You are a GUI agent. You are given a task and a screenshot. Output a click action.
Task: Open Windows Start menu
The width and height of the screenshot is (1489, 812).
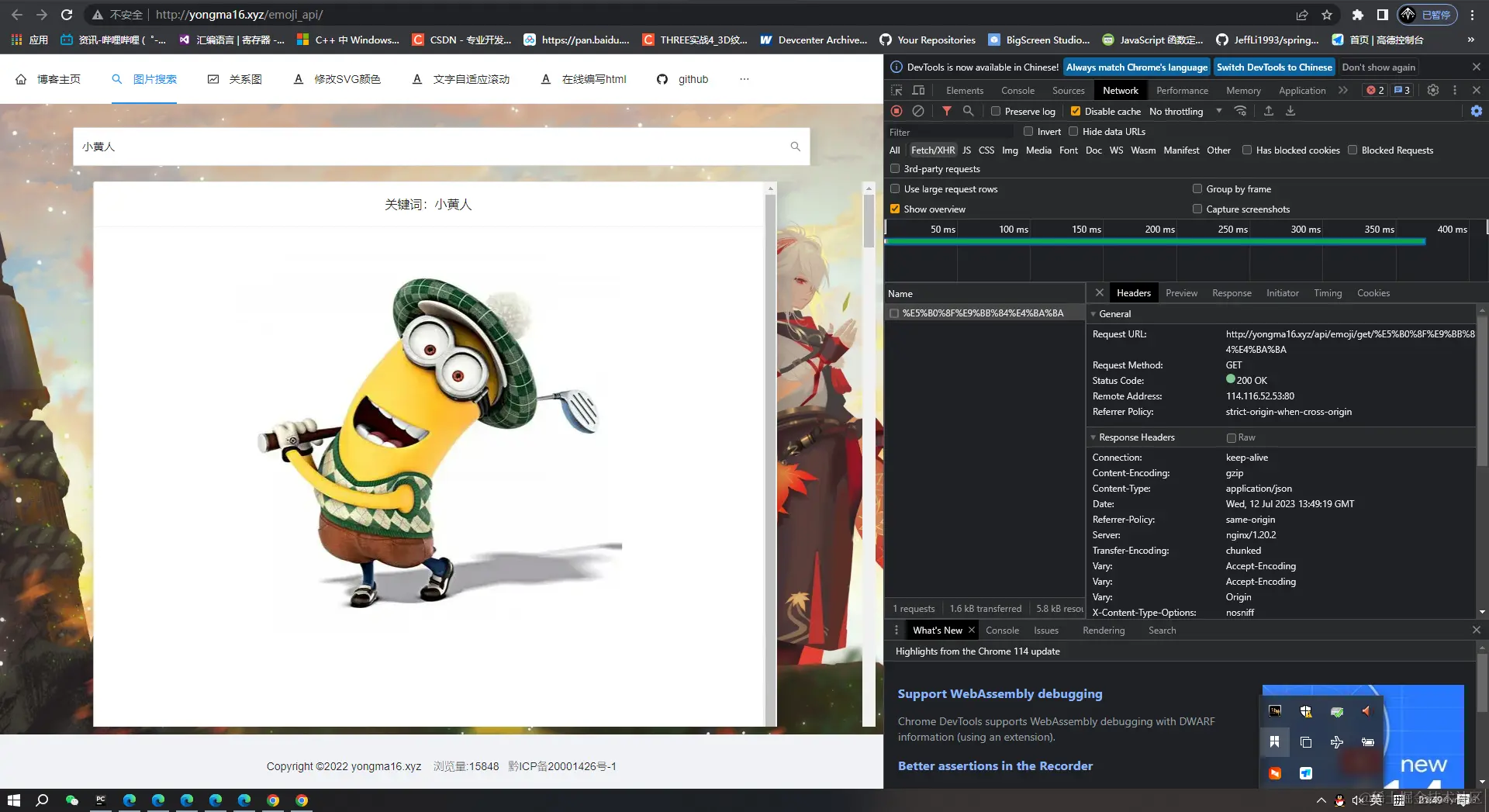14,800
